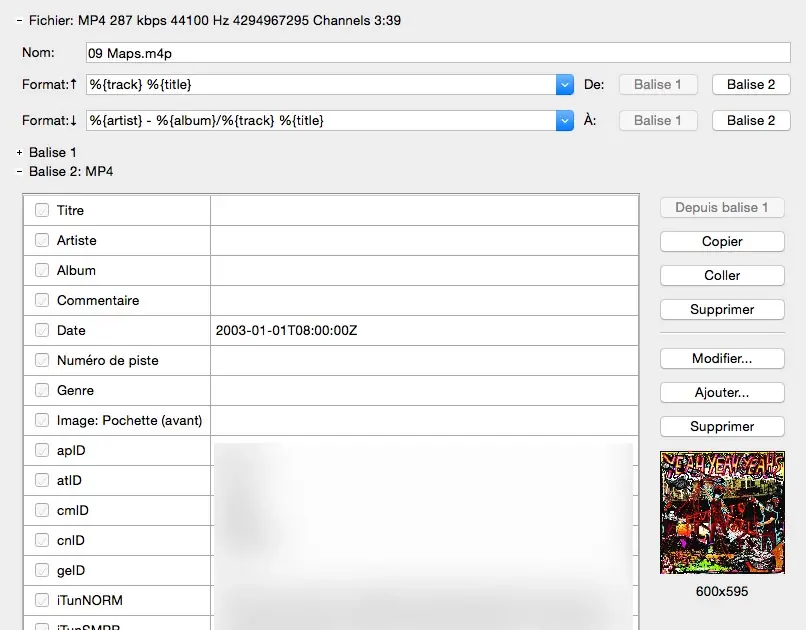Enable the Artiste checkbox

click(40, 240)
